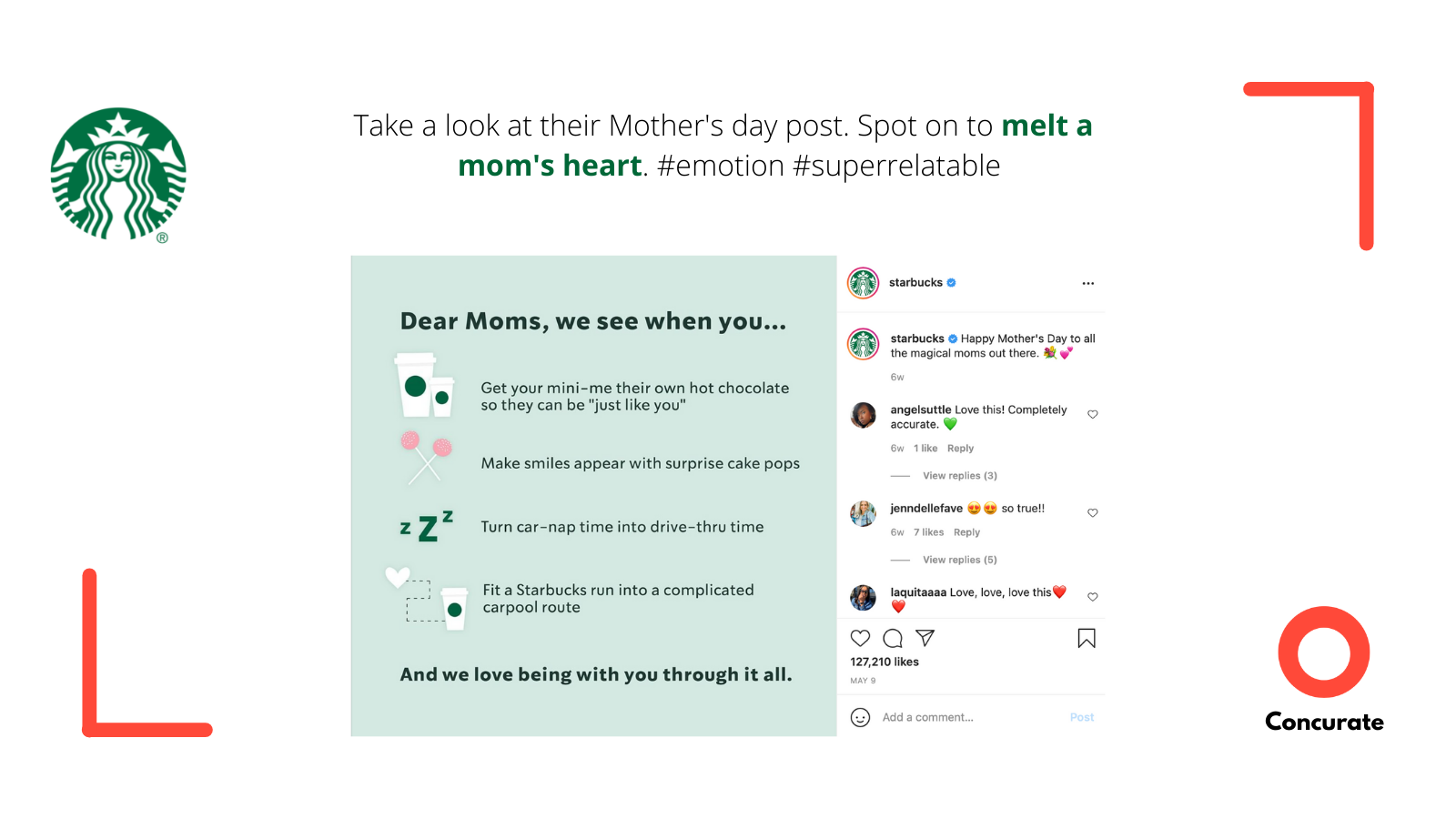The width and height of the screenshot is (1456, 819).
Task: Open starbucks profile from header username
Action: click(x=915, y=282)
